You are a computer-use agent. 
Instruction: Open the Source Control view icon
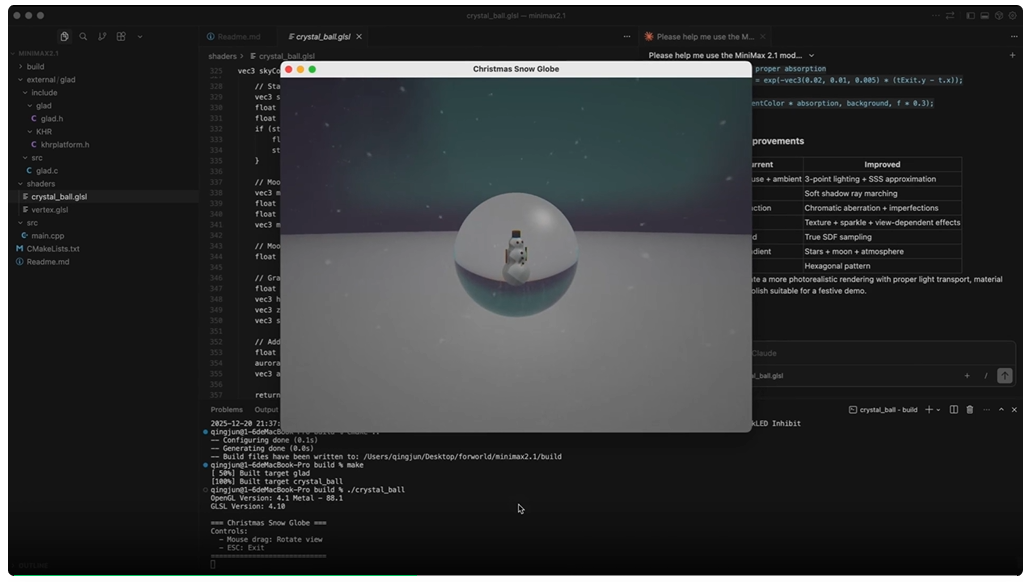click(102, 36)
